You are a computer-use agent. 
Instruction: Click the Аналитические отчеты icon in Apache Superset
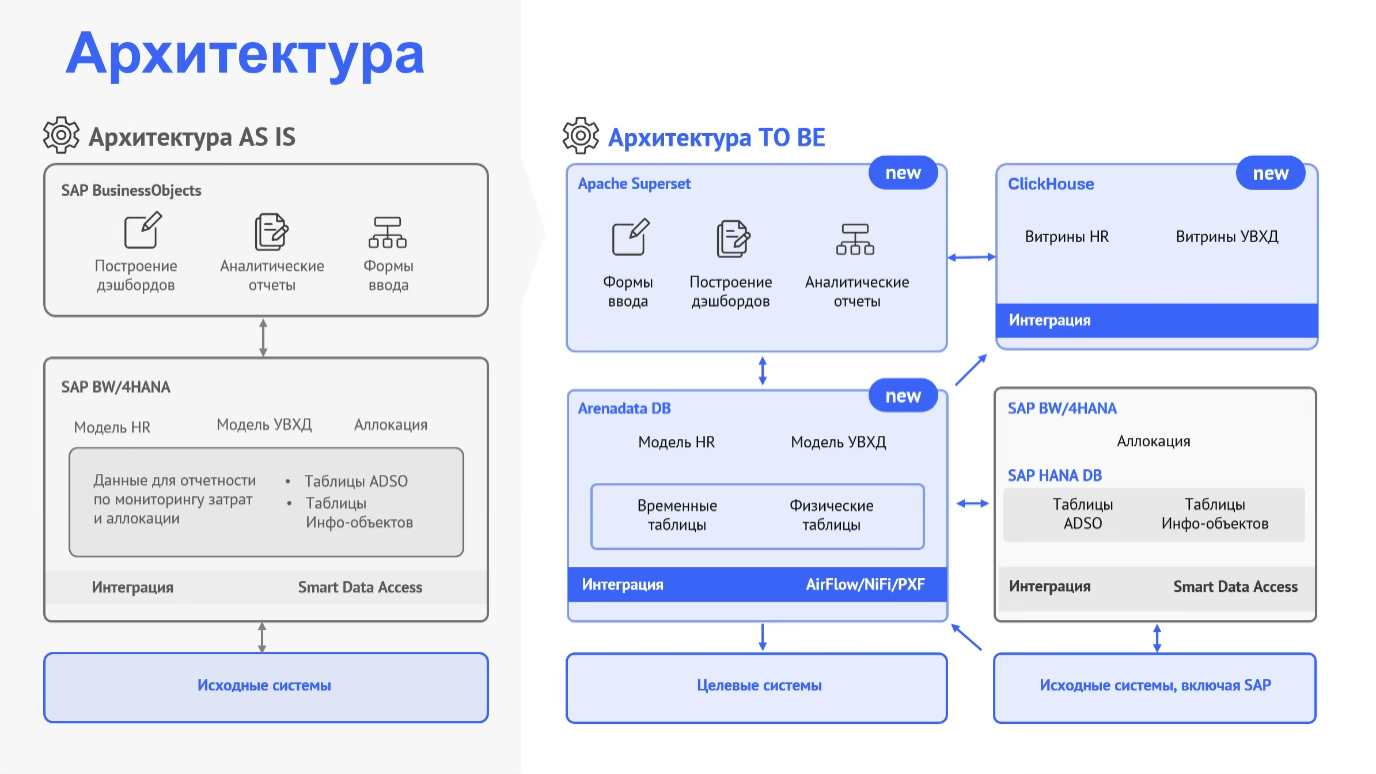(x=856, y=239)
